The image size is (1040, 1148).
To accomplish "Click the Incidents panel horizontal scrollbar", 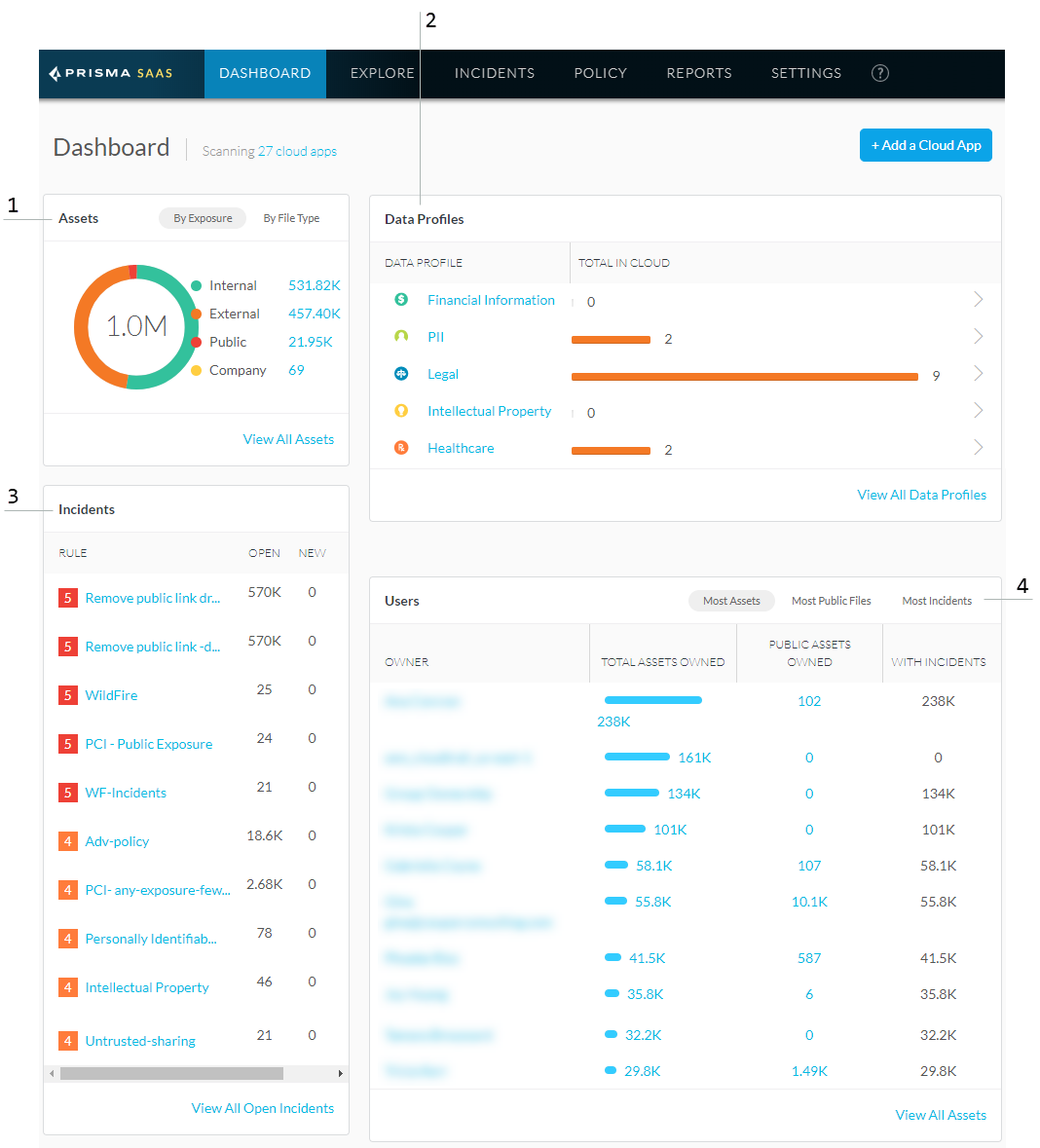I will click(x=171, y=1073).
